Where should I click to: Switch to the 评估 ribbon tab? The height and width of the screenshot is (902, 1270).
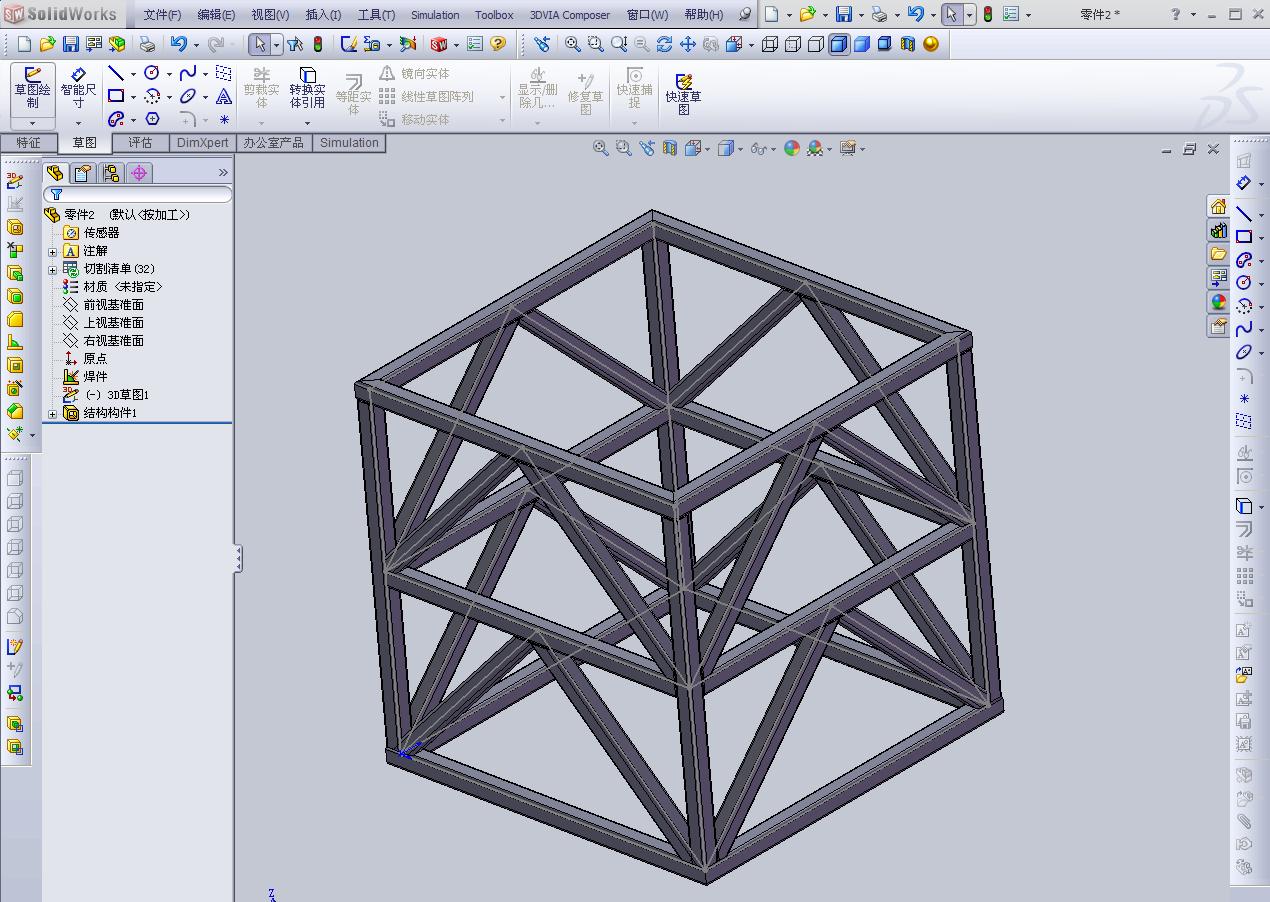point(140,143)
